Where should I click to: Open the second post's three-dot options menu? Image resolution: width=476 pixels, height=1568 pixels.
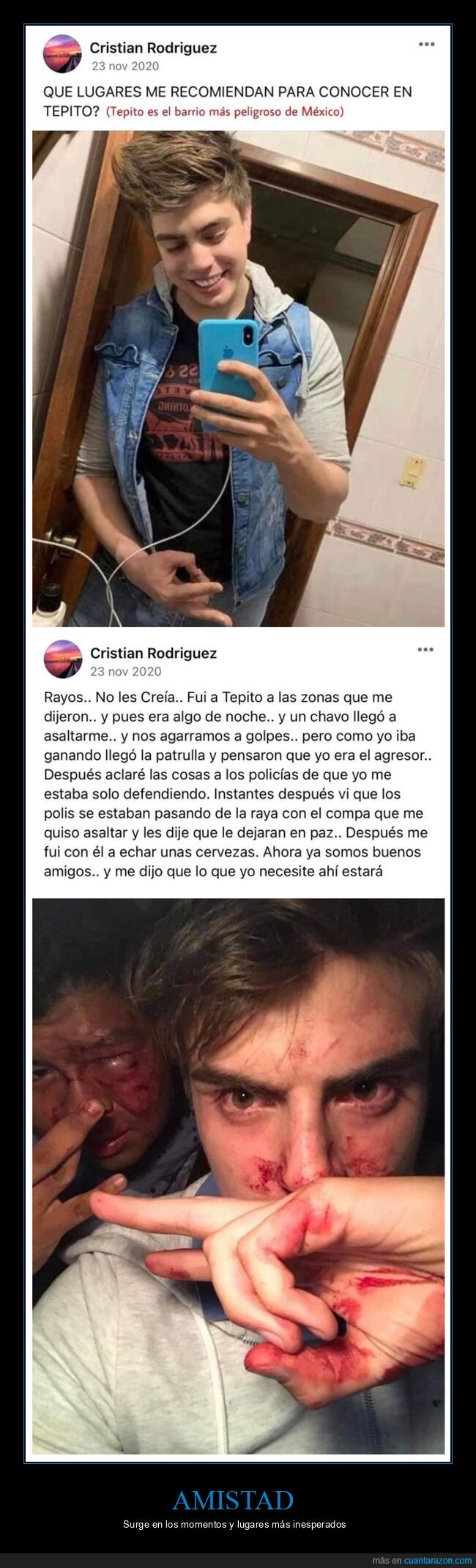425,649
